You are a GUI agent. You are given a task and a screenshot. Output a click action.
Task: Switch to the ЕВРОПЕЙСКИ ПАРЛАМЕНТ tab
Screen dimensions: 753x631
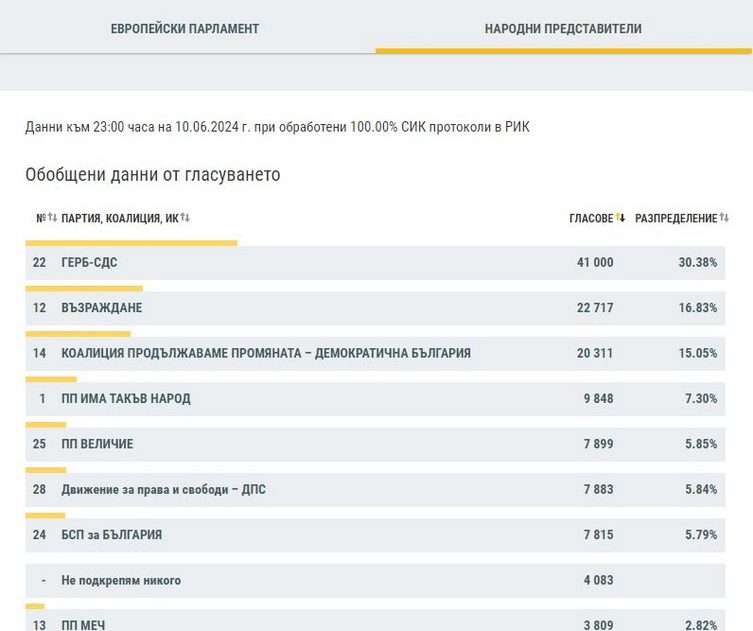185,28
